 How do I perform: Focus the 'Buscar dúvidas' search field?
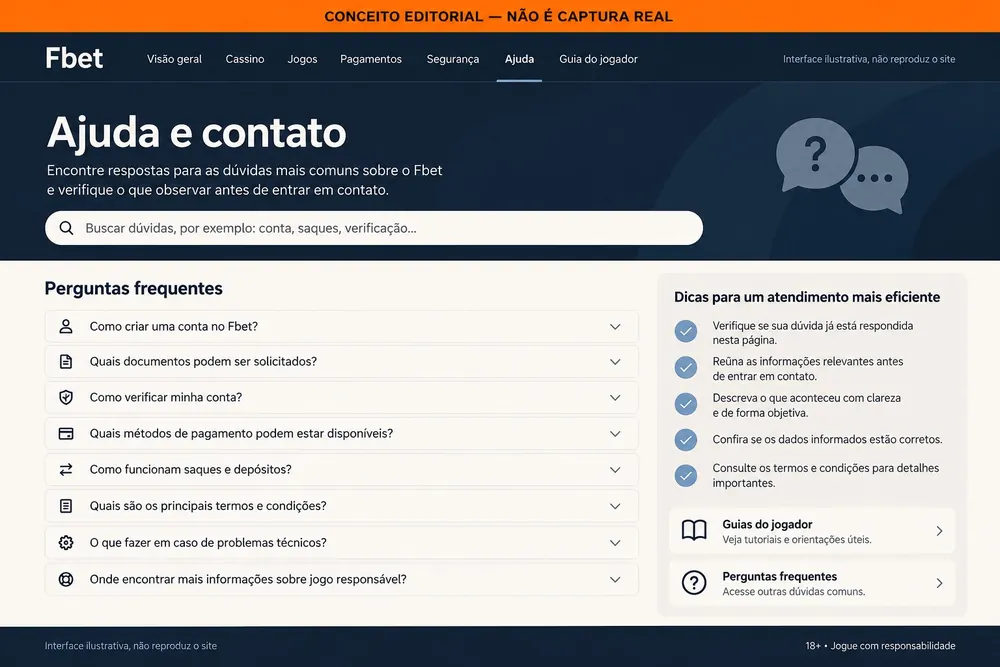tap(374, 228)
